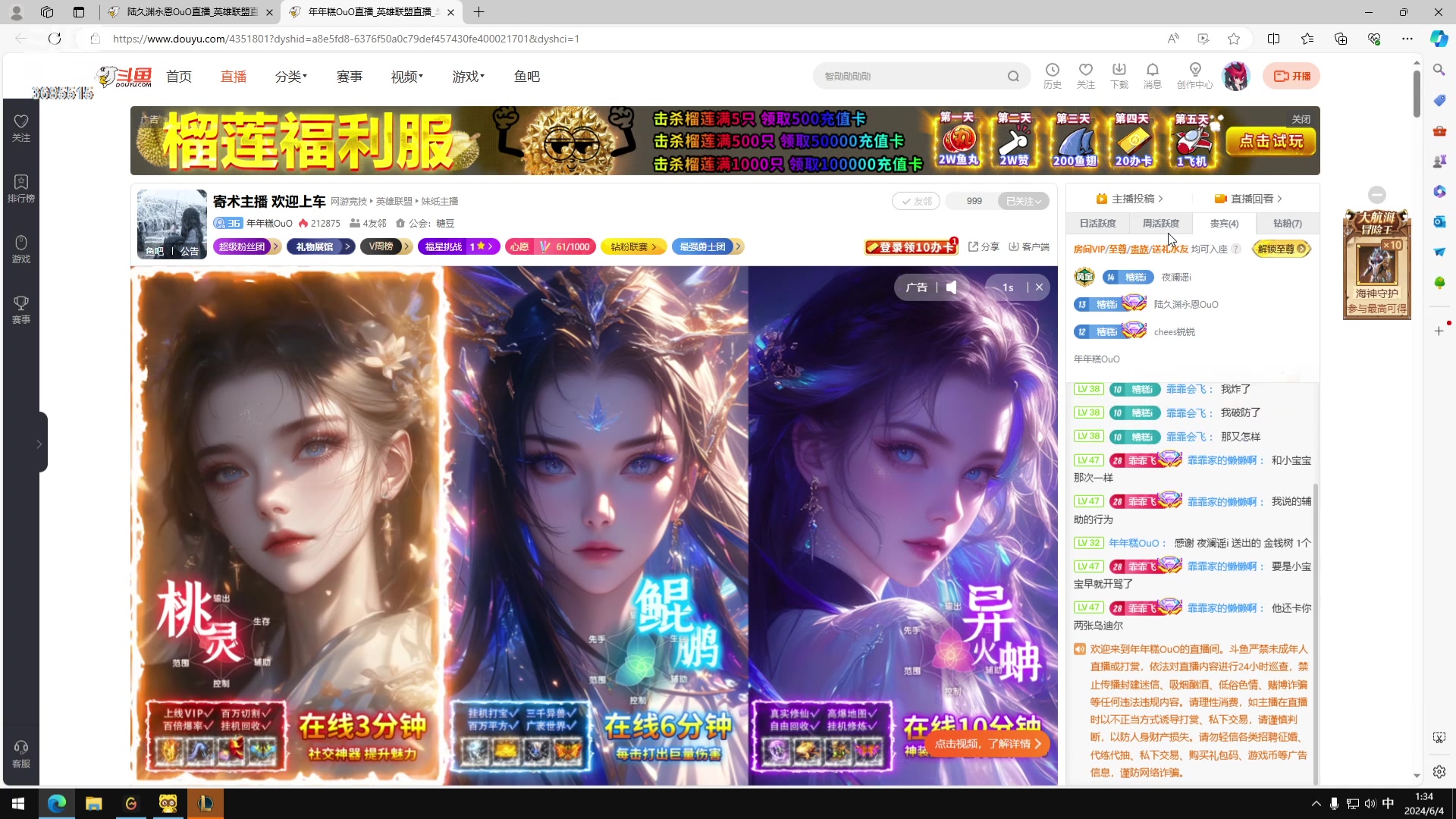Click 解锁至尊 button
The height and width of the screenshot is (819, 1456).
1282,249
